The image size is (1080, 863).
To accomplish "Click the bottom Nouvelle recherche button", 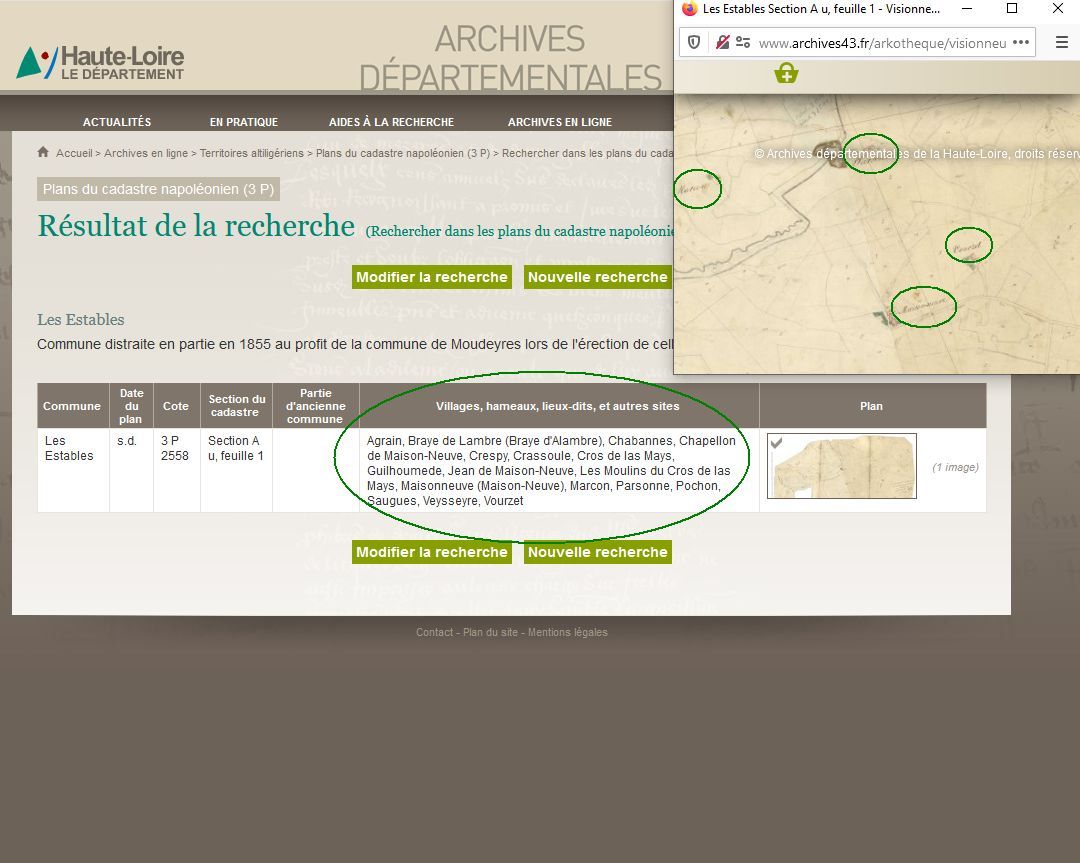I will [597, 552].
